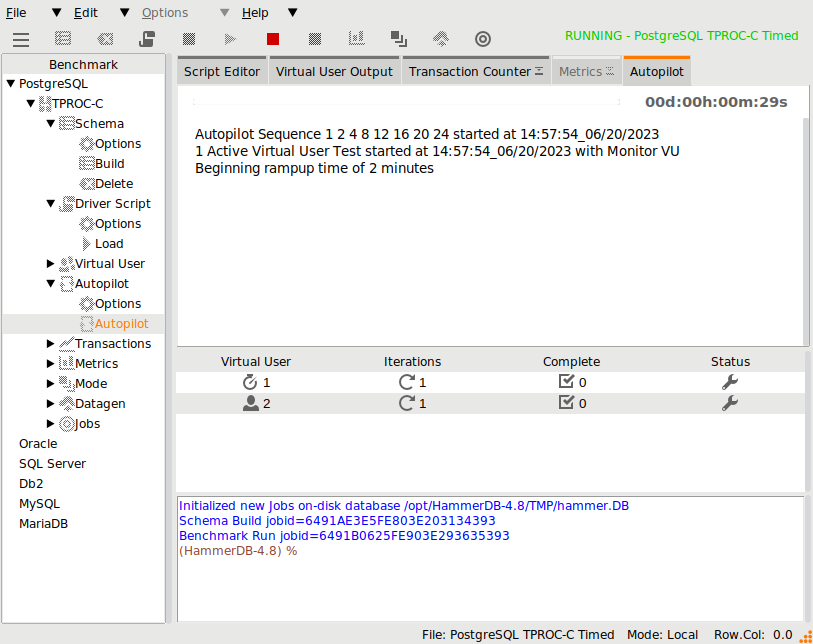Click the Driver Script Options gear icon
The image size is (813, 644).
[87, 223]
